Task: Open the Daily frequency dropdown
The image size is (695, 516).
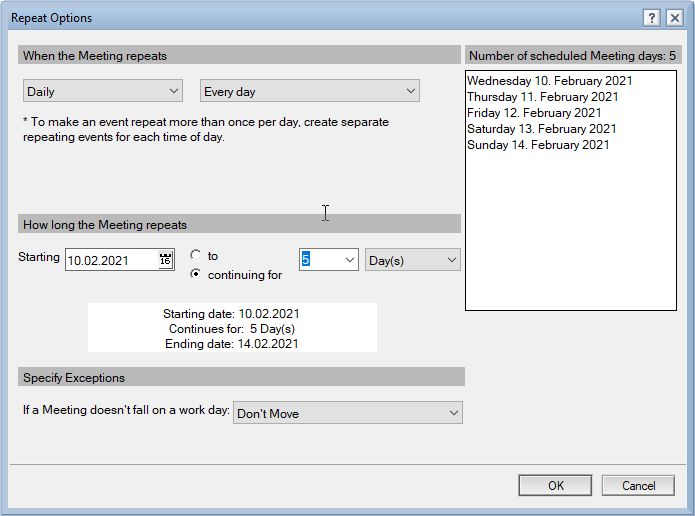Action: (103, 91)
